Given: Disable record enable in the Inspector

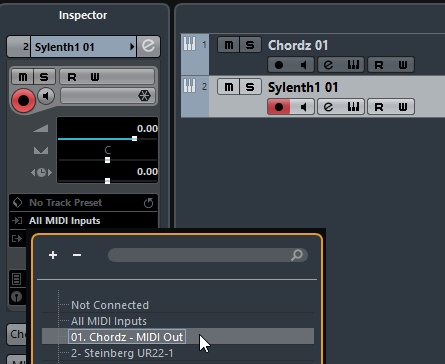Looking at the screenshot, I should pos(23,100).
